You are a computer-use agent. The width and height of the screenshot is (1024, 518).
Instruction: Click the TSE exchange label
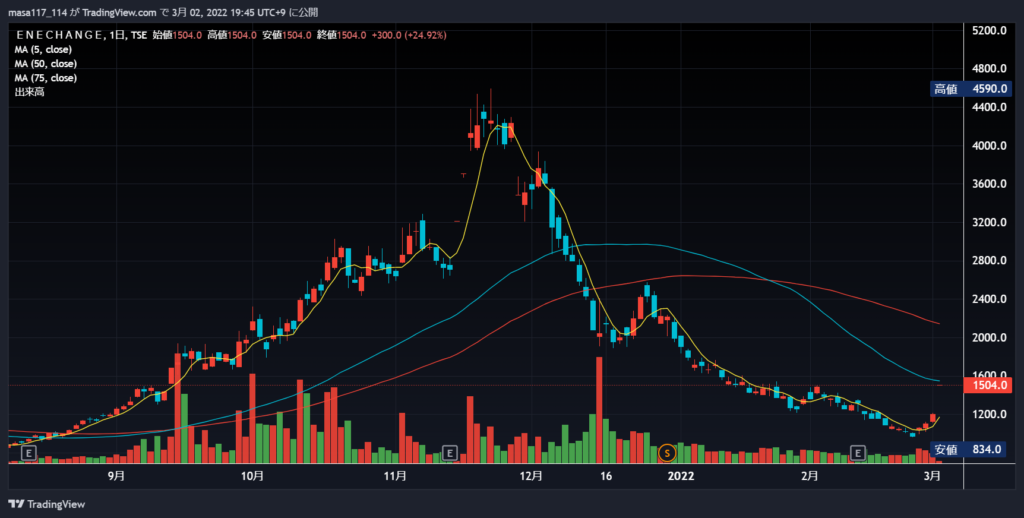(138, 35)
